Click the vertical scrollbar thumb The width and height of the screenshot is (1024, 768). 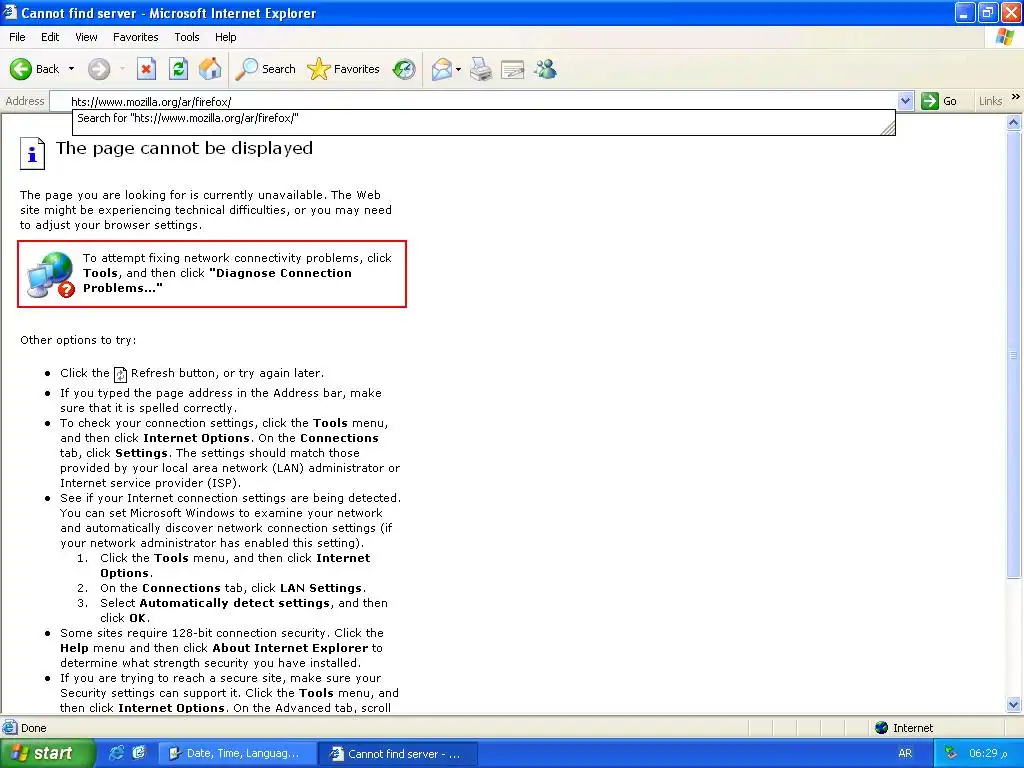pyautogui.click(x=1014, y=355)
